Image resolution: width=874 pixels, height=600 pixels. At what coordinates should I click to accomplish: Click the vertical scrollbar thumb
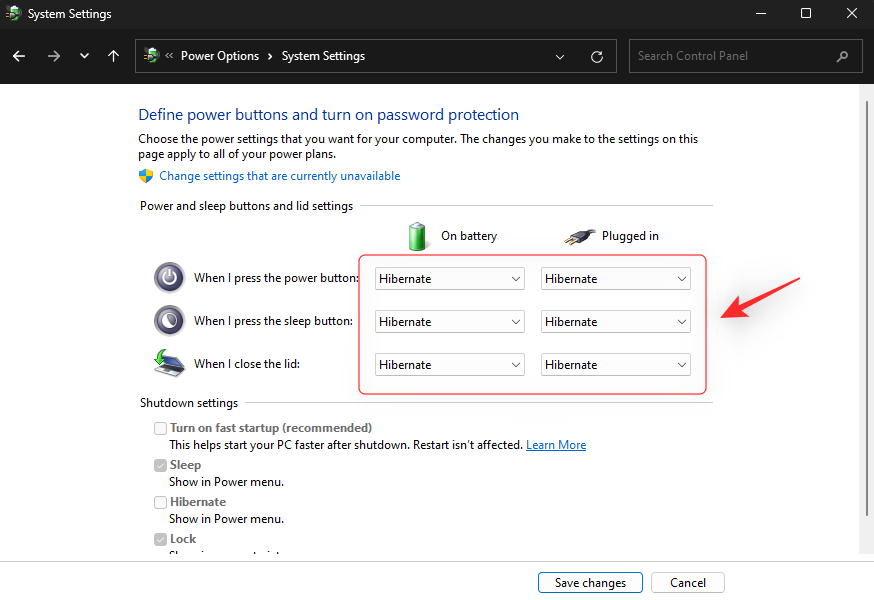coord(866,308)
